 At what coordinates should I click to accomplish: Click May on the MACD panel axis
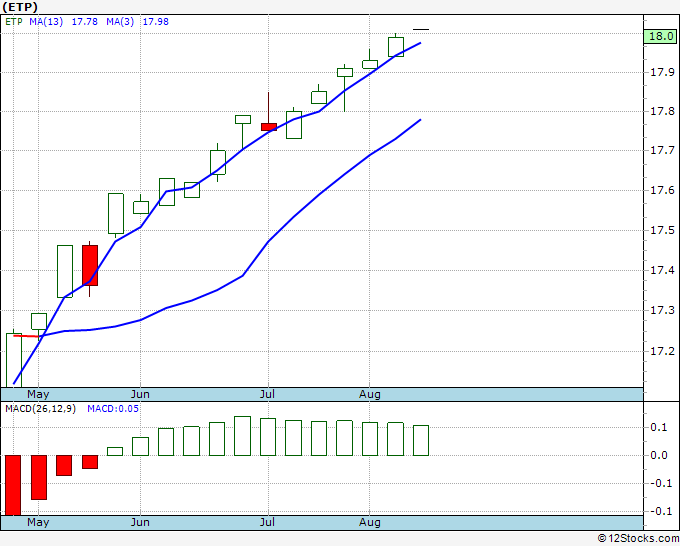click(38, 522)
